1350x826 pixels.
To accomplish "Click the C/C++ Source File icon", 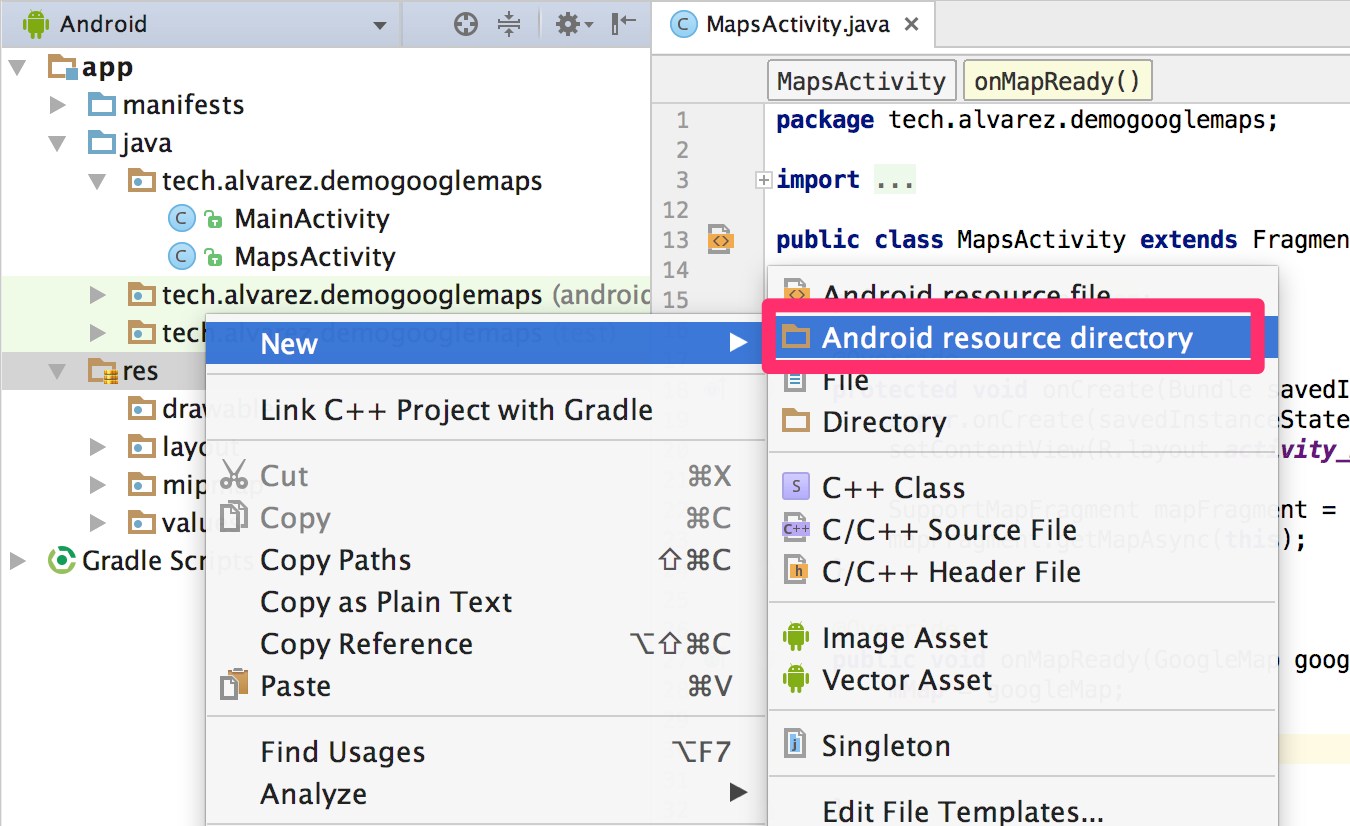I will (x=796, y=529).
